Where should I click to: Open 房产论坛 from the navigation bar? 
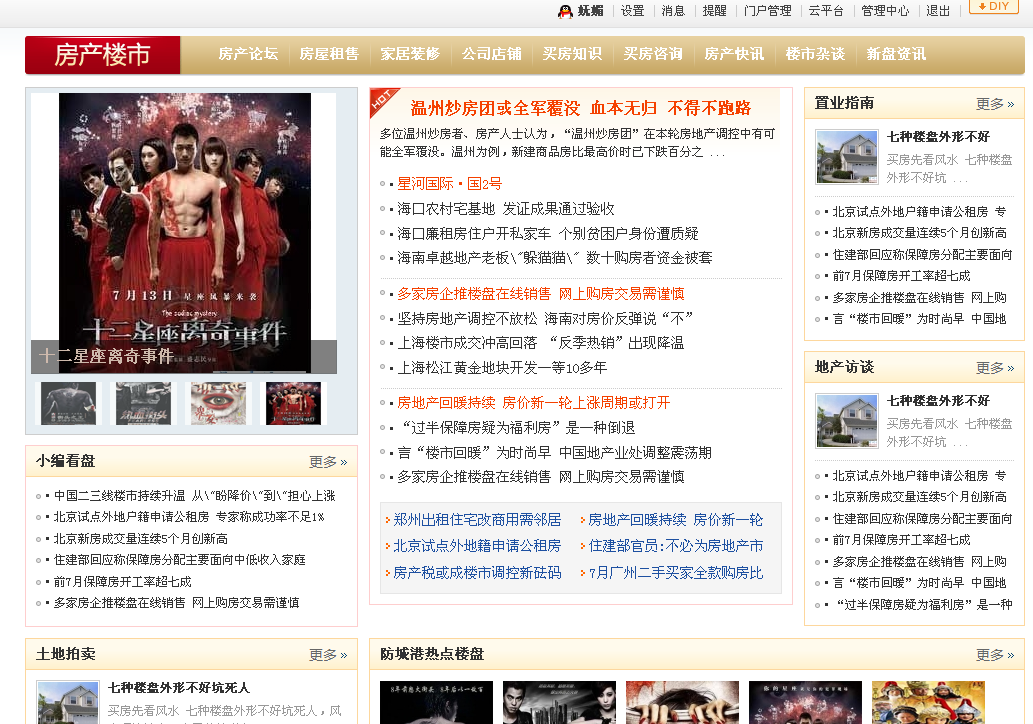coord(246,54)
